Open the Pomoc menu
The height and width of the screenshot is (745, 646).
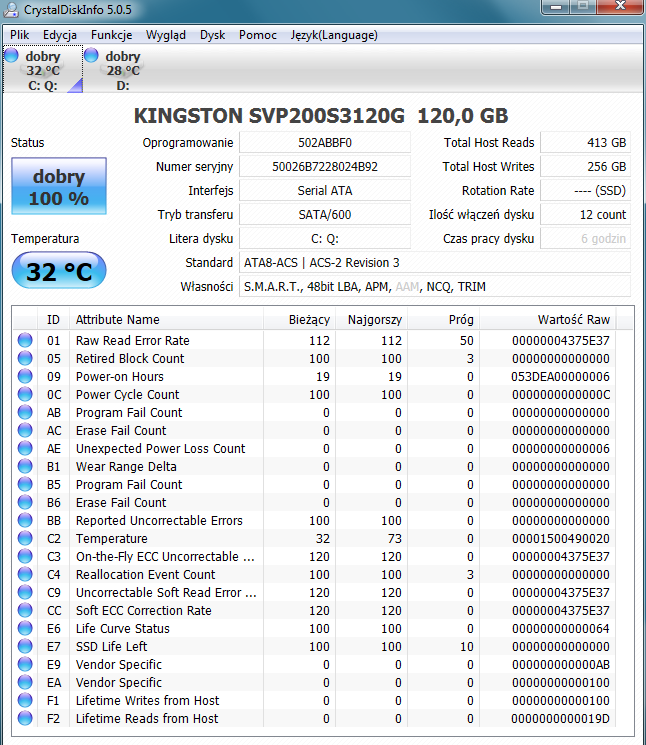click(258, 35)
